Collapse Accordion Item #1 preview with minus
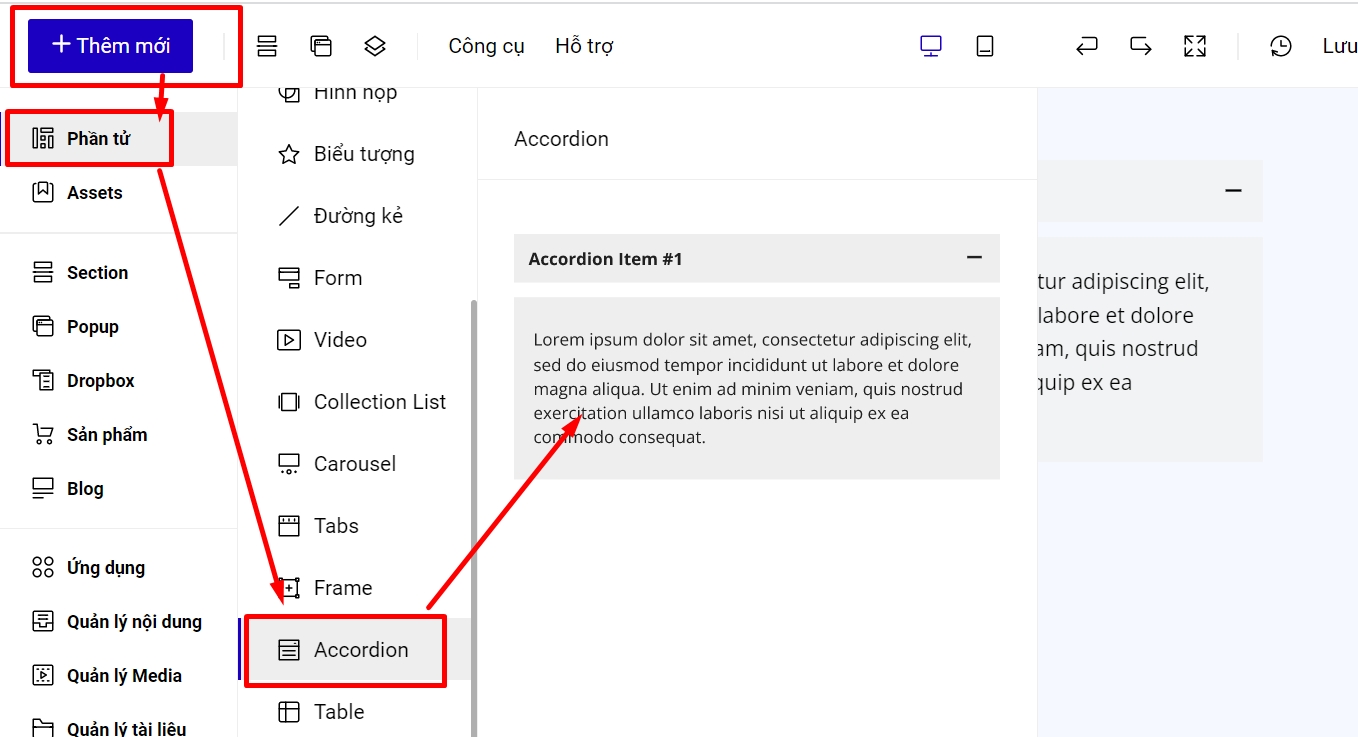Screen dimensions: 1358x737 974,258
